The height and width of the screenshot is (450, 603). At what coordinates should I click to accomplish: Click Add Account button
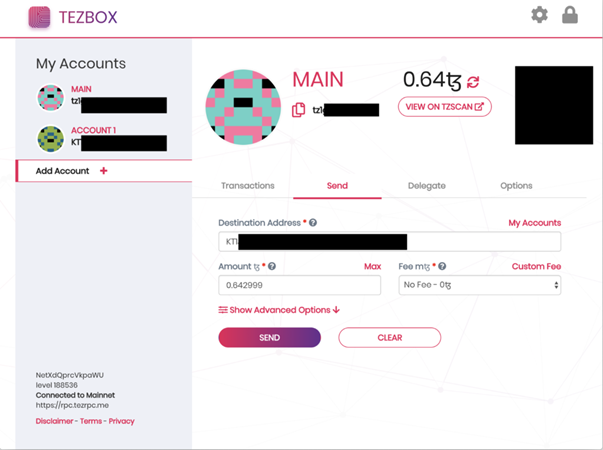tap(104, 171)
